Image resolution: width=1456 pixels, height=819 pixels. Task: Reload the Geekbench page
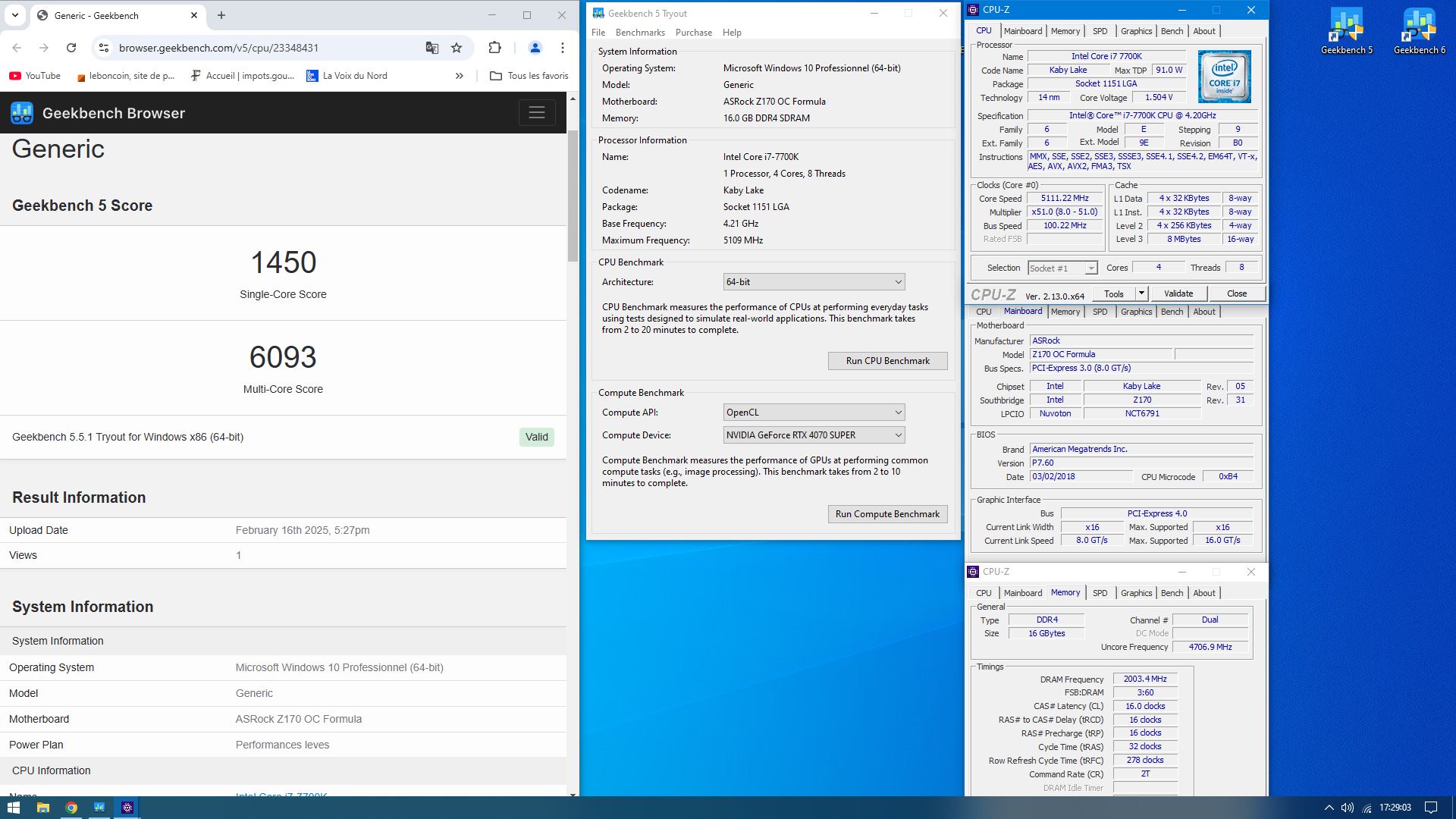coord(71,48)
